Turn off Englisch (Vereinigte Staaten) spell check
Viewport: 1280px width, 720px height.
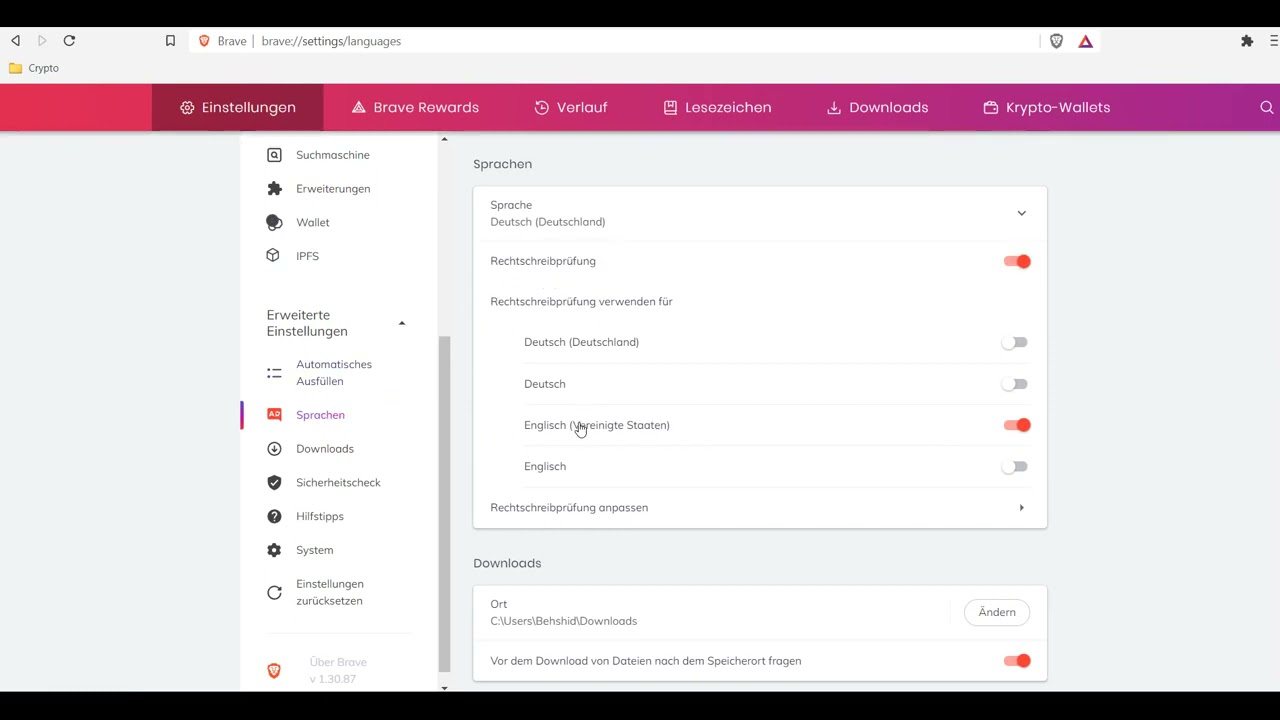1017,426
